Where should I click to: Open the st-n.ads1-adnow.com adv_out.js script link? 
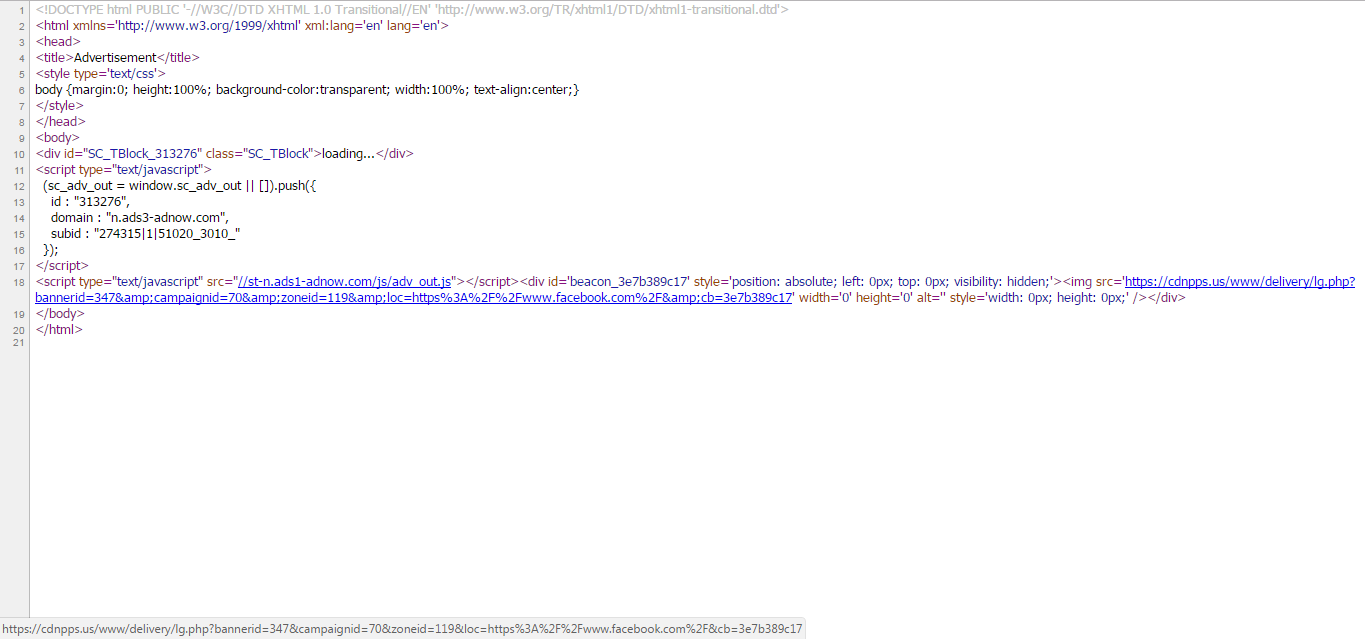345,282
